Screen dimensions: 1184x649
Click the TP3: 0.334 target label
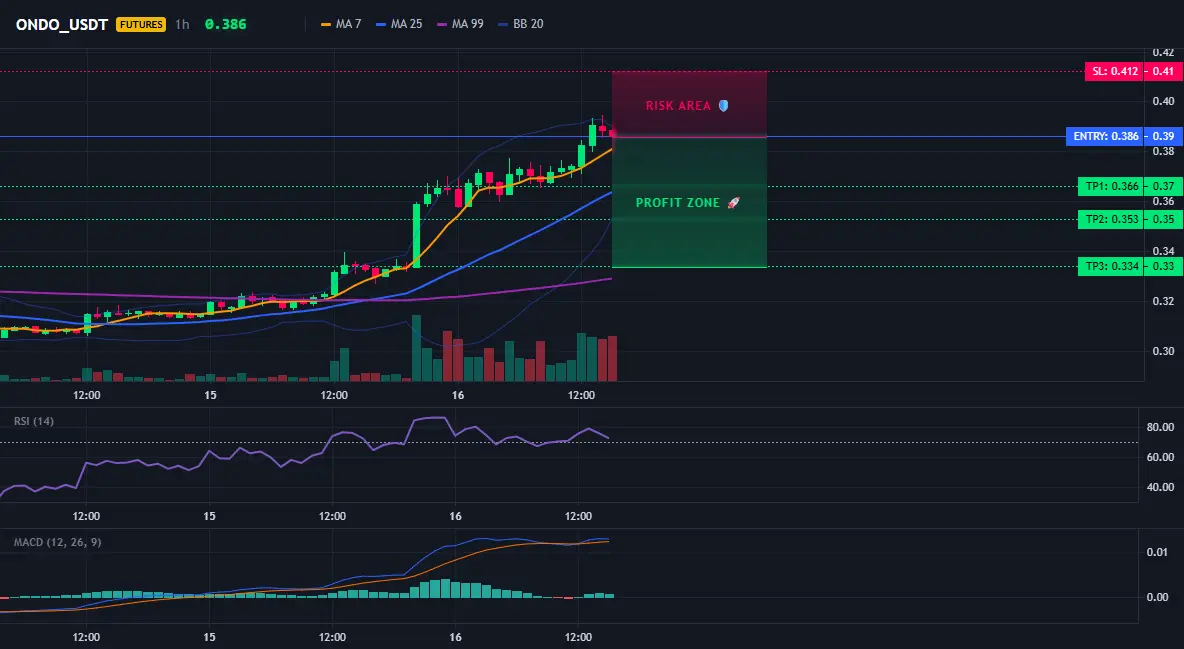click(1112, 266)
